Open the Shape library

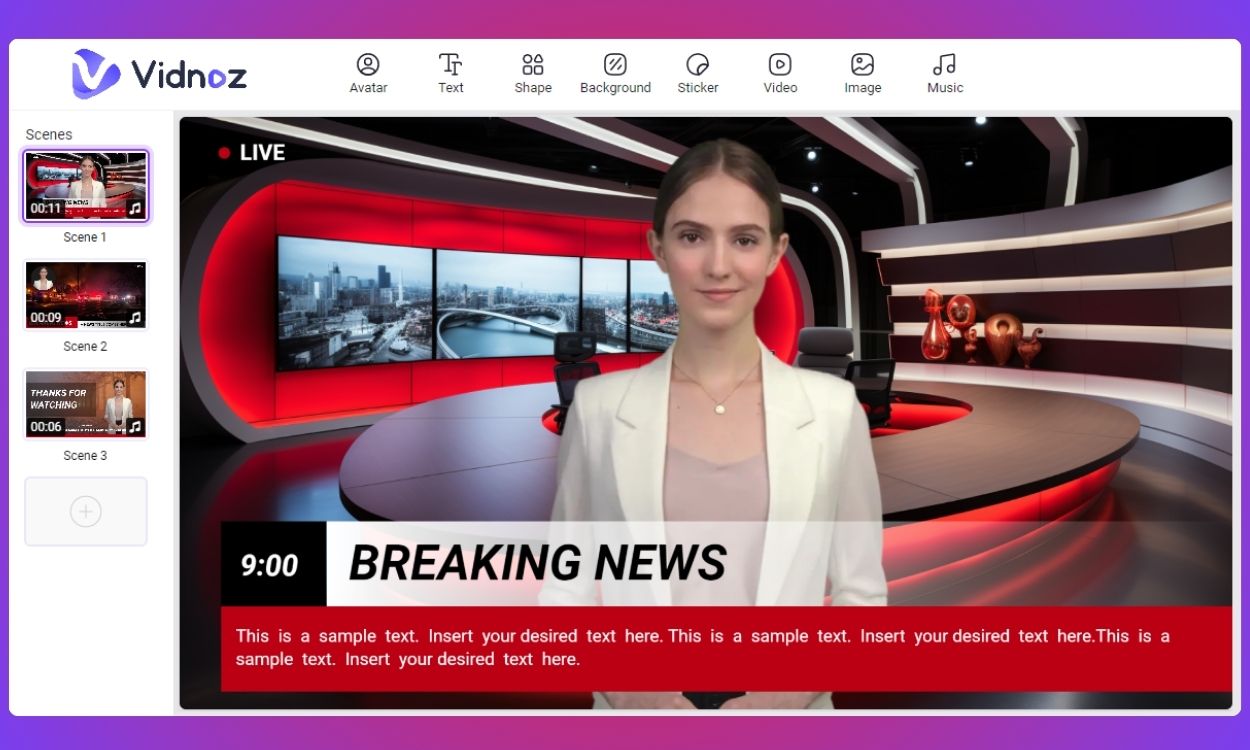532,73
